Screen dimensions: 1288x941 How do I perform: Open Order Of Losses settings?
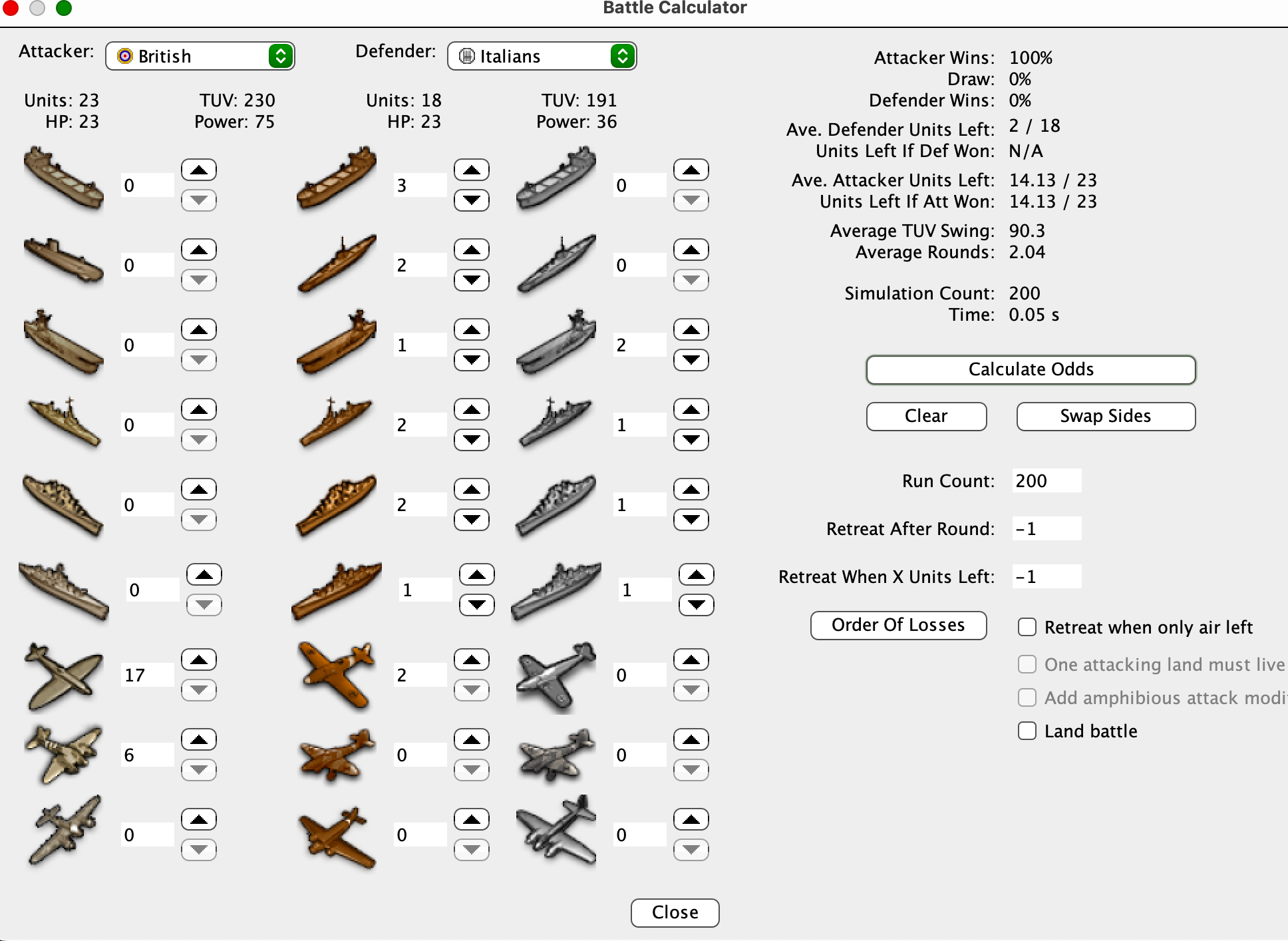(x=897, y=625)
